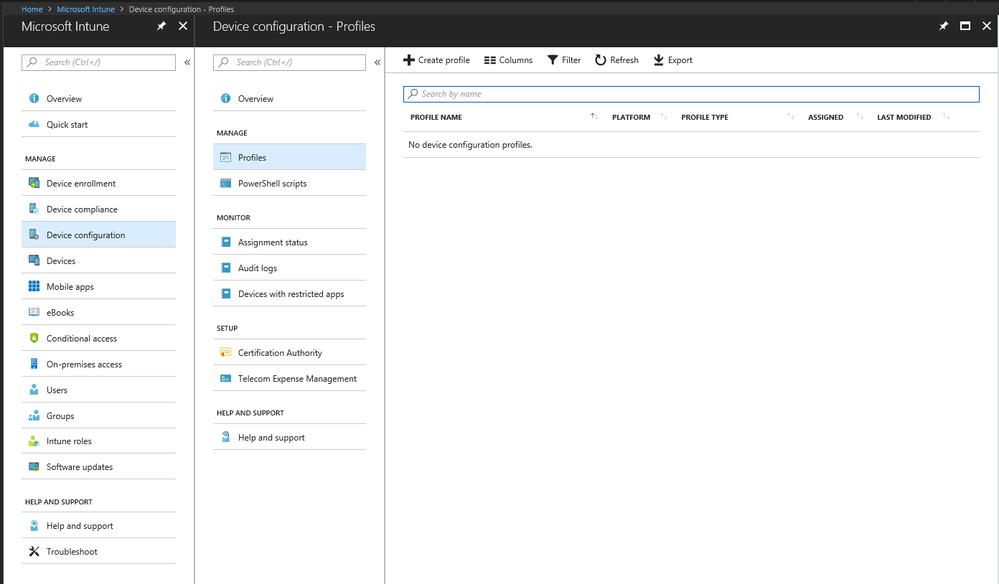Pin the Device configuration blade
The height and width of the screenshot is (584, 999).
point(944,26)
